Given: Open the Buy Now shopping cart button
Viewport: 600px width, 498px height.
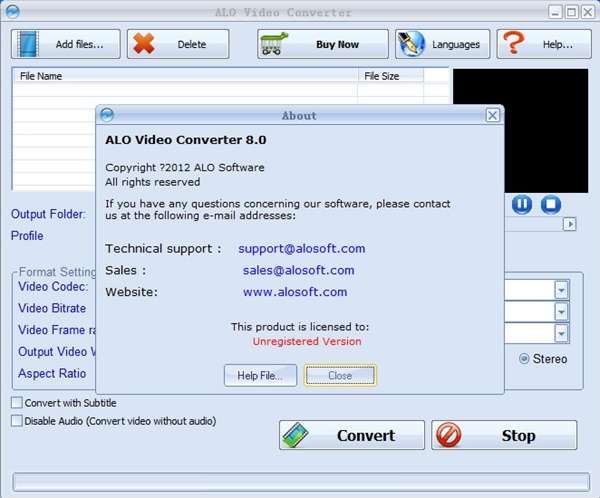Looking at the screenshot, I should pyautogui.click(x=323, y=44).
